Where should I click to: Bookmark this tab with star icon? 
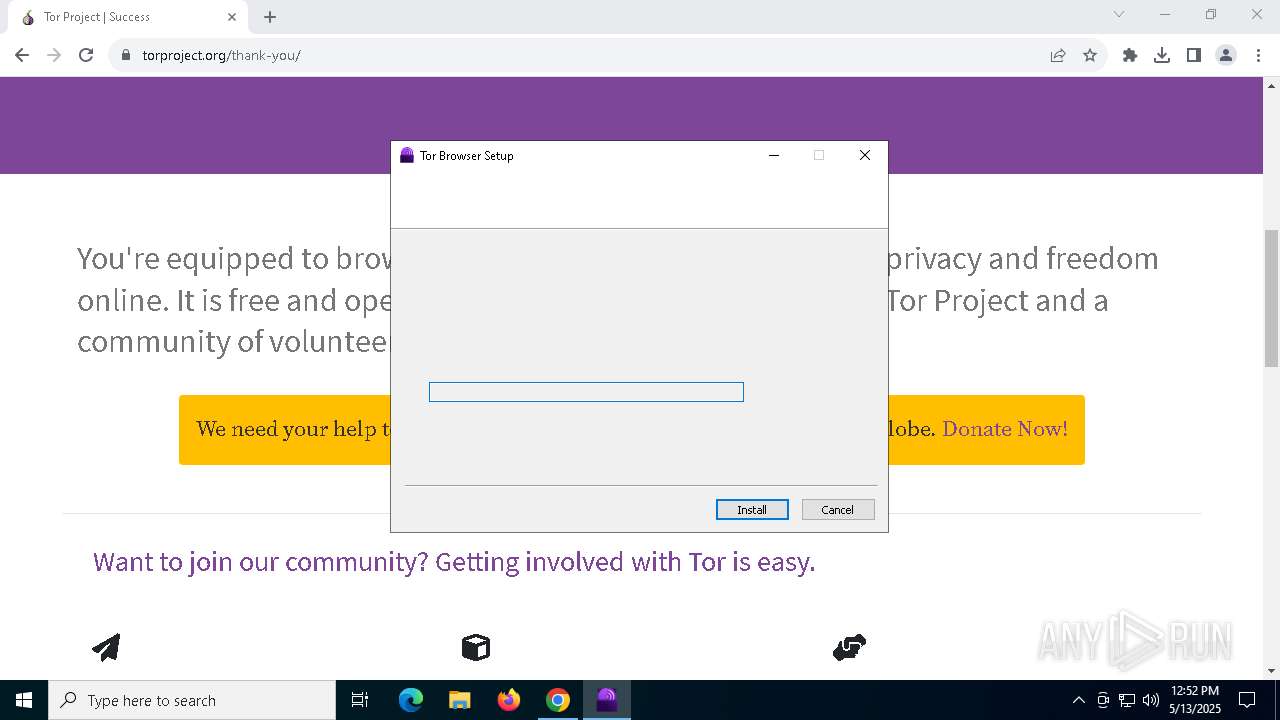(1090, 55)
